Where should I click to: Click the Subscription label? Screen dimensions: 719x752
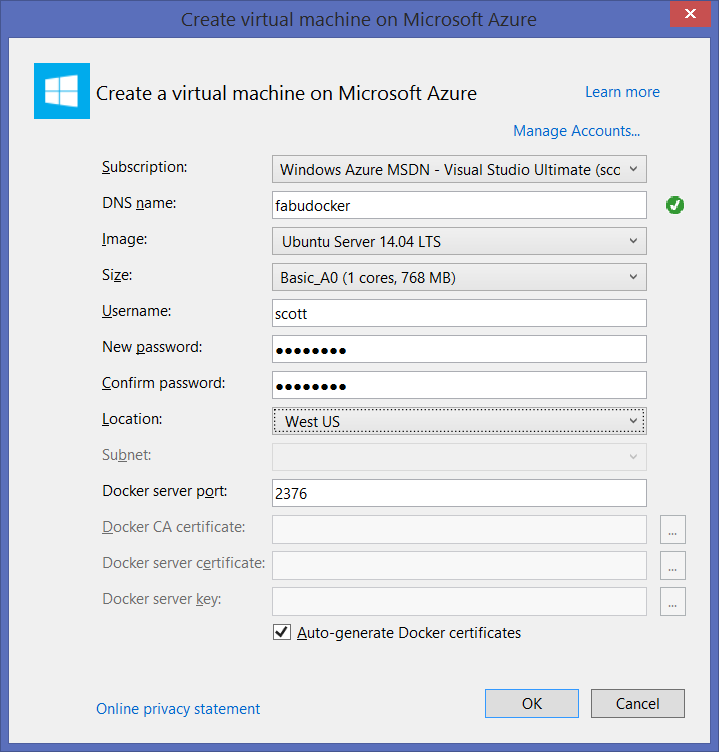pyautogui.click(x=144, y=167)
